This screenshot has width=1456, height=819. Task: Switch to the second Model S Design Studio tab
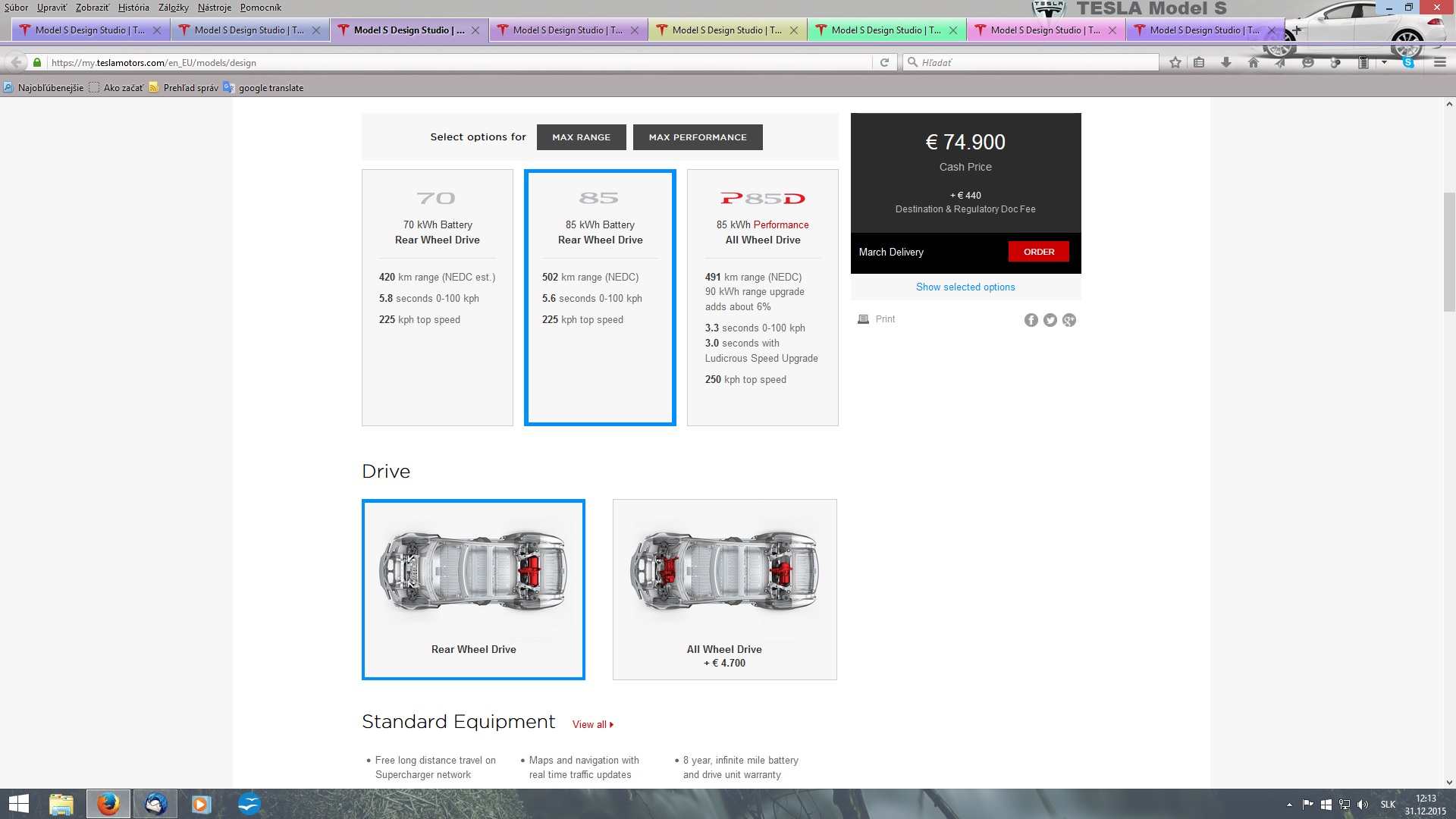(x=249, y=30)
